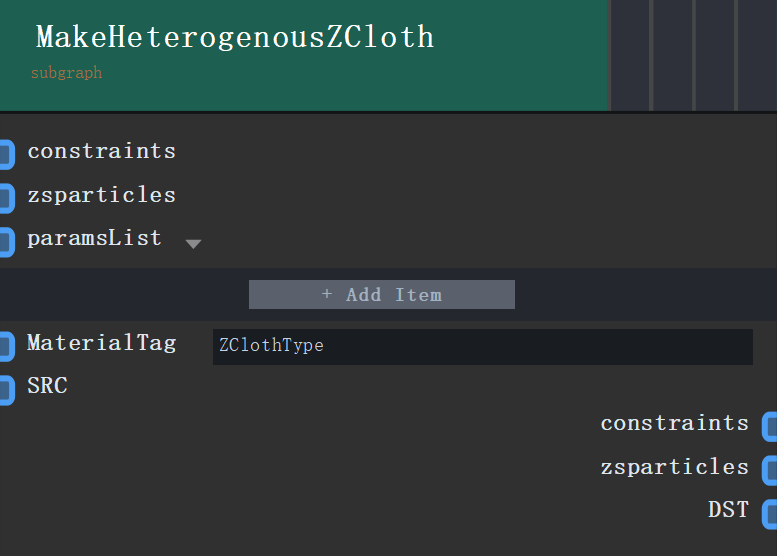Click the constraints output socket
The image size is (777, 556).
click(x=770, y=427)
